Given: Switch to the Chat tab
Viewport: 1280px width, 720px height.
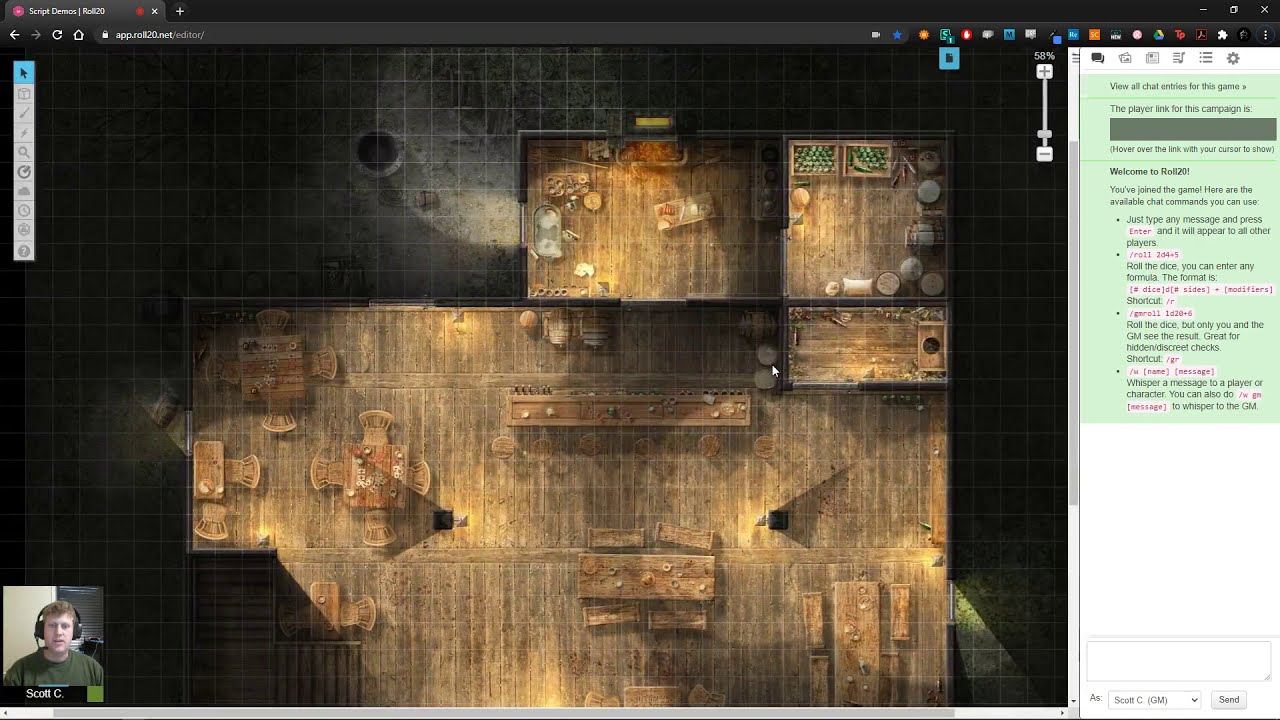Looking at the screenshot, I should pos(1097,58).
